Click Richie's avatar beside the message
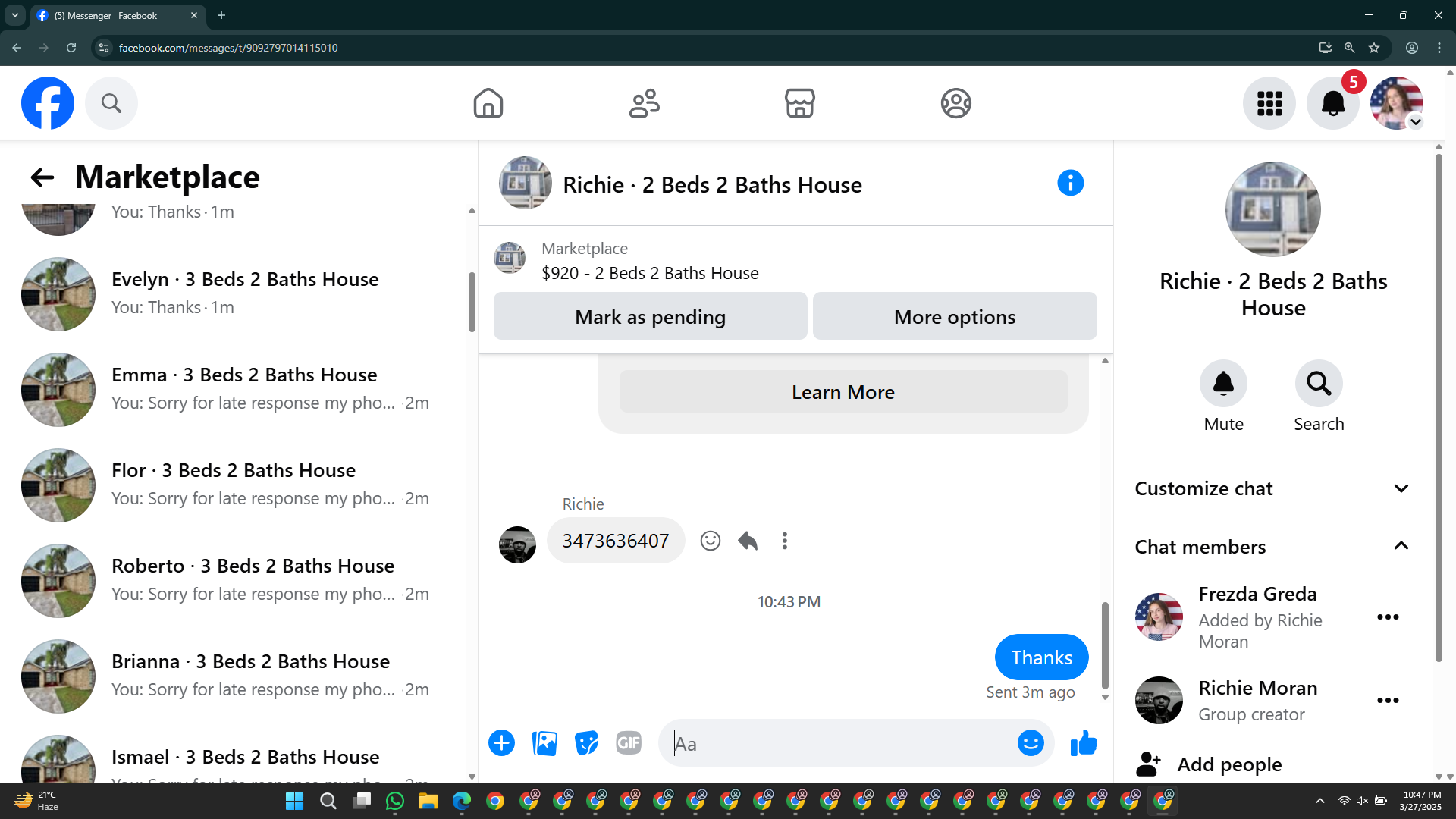 click(x=517, y=544)
